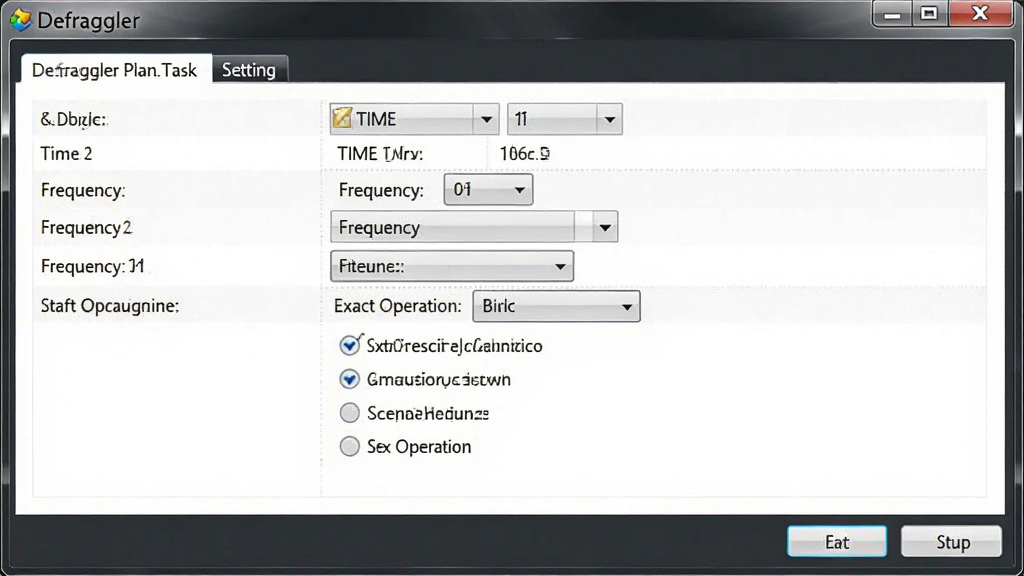Select the Sex Operation radio button
Image resolution: width=1024 pixels, height=576 pixels.
[349, 447]
